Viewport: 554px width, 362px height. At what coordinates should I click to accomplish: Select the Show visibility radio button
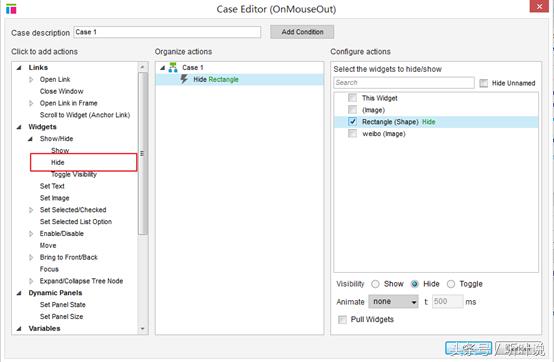375,284
